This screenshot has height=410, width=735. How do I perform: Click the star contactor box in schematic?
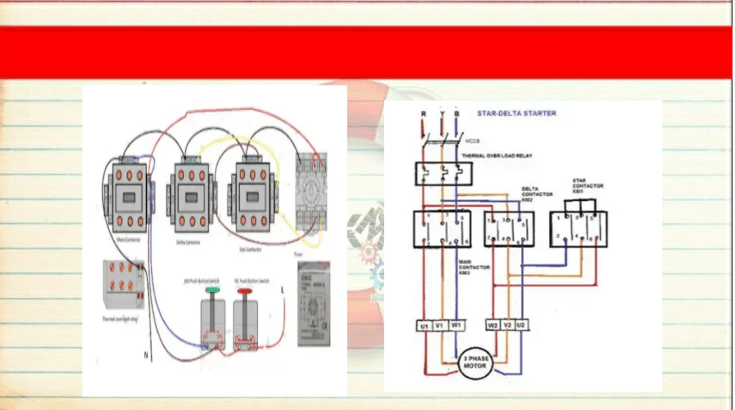pyautogui.click(x=578, y=229)
